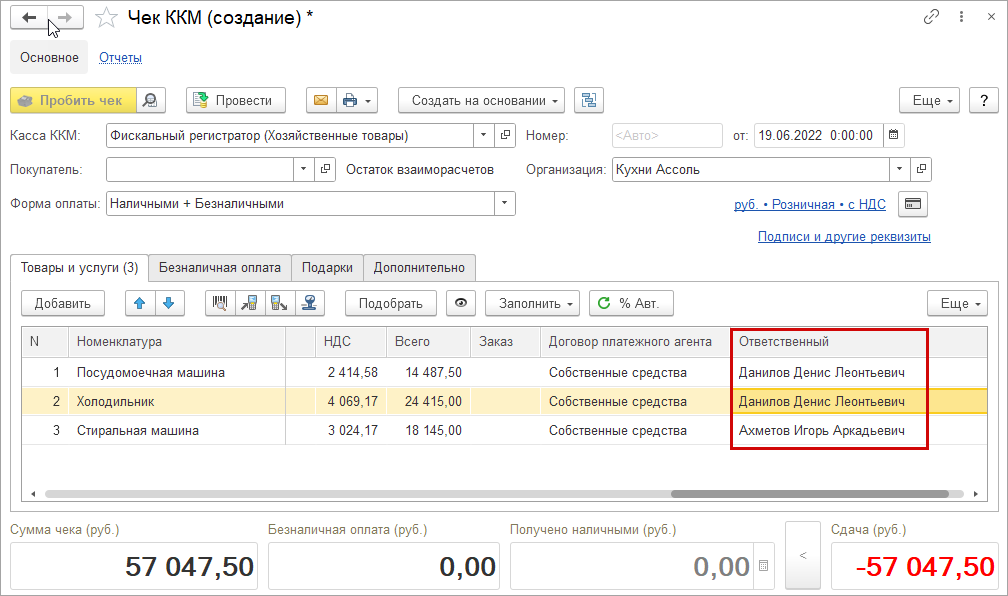This screenshot has width=1008, height=596.
Task: Click the table scroll right arrow
Action: click(x=976, y=494)
